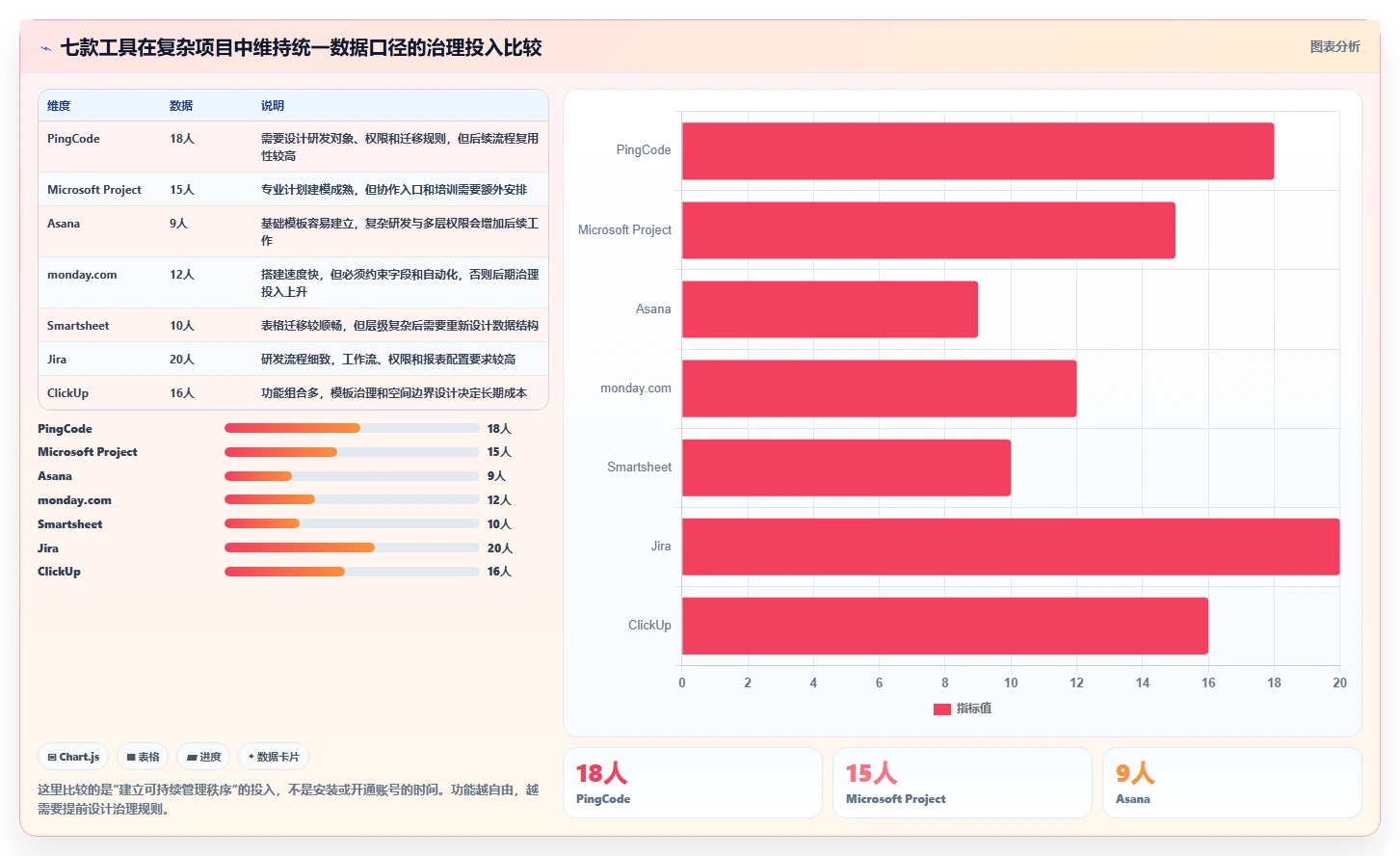Click the dashboard title 七款工具 heading

pyautogui.click(x=302, y=48)
